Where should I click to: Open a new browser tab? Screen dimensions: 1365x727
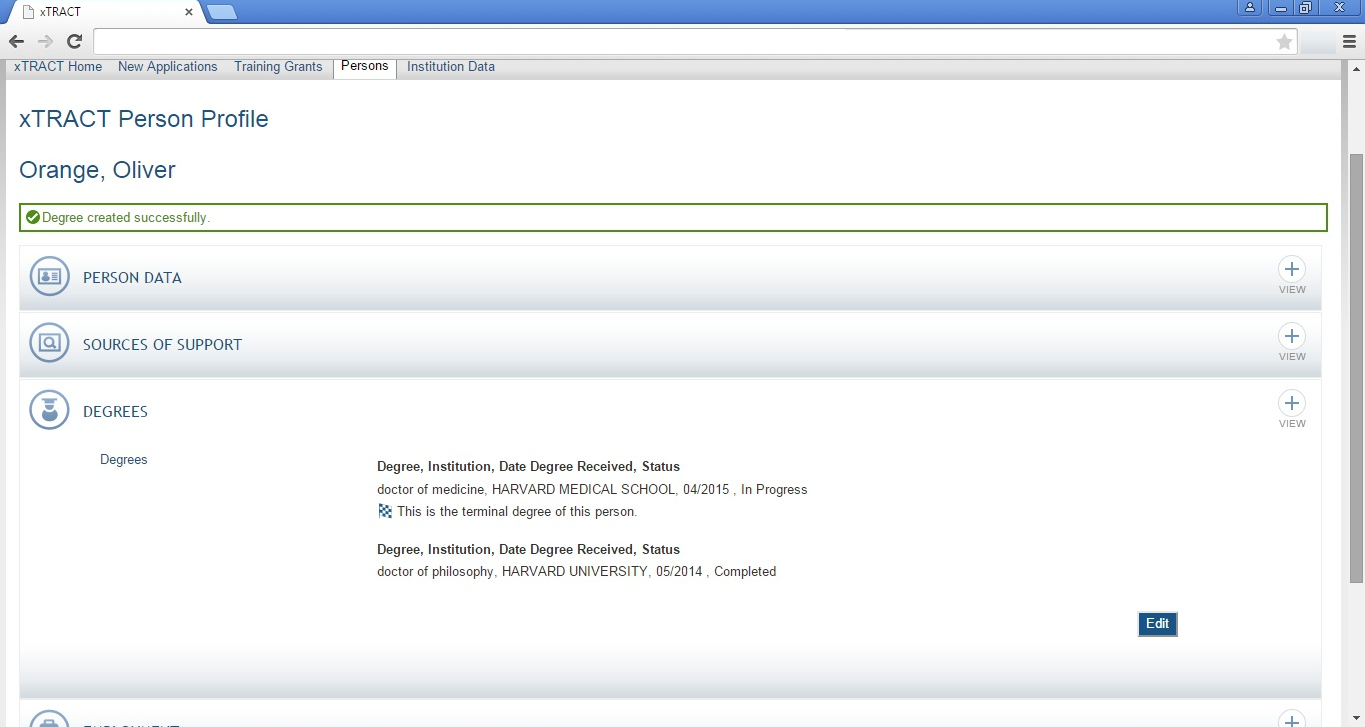click(x=222, y=12)
